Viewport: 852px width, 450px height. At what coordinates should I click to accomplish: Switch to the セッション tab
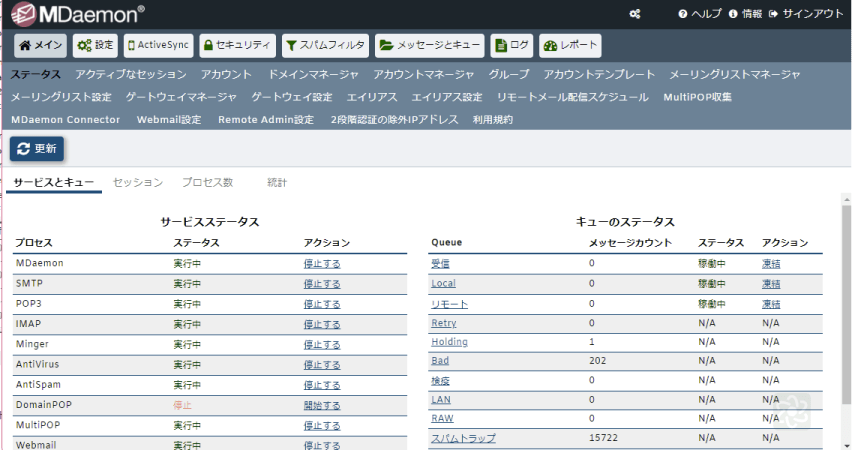tap(137, 183)
